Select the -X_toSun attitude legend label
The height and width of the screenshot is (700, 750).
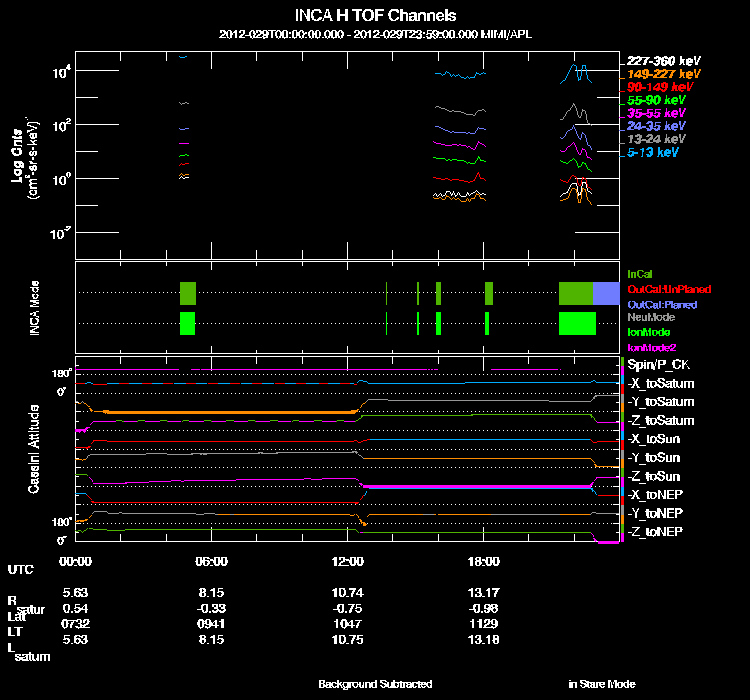[x=656, y=439]
